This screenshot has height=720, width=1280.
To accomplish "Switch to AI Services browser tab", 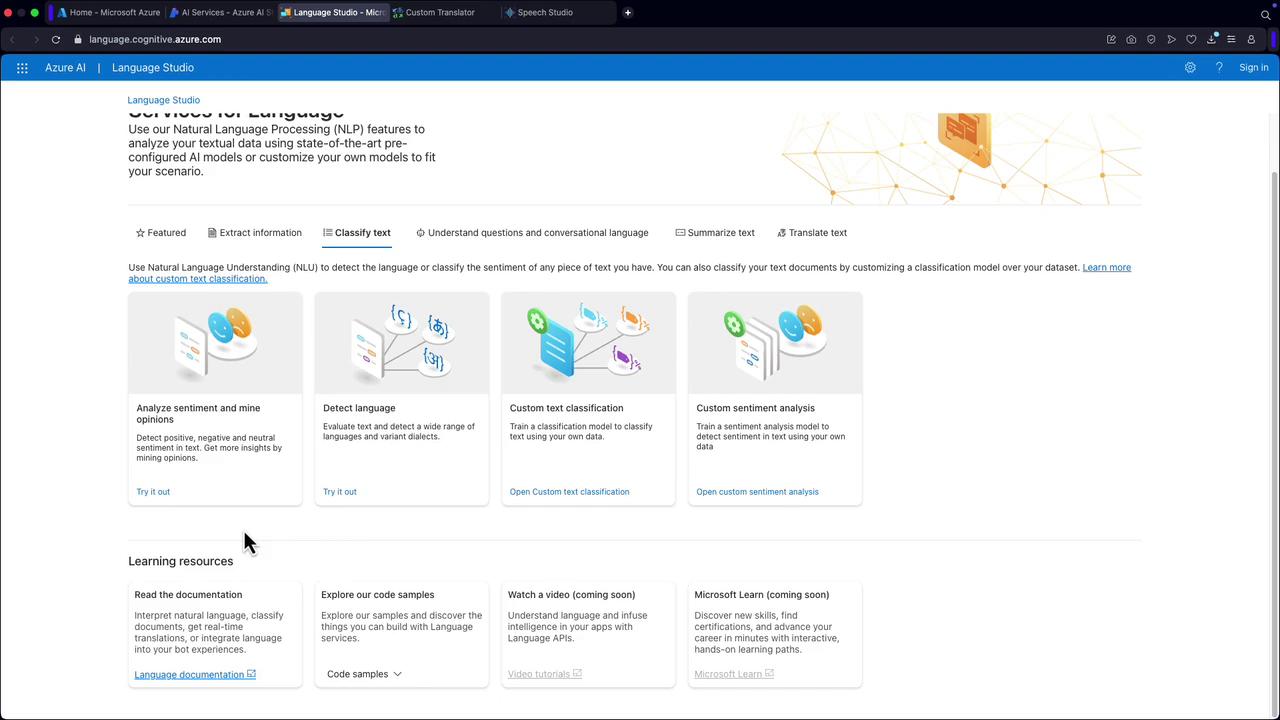I will pos(220,13).
